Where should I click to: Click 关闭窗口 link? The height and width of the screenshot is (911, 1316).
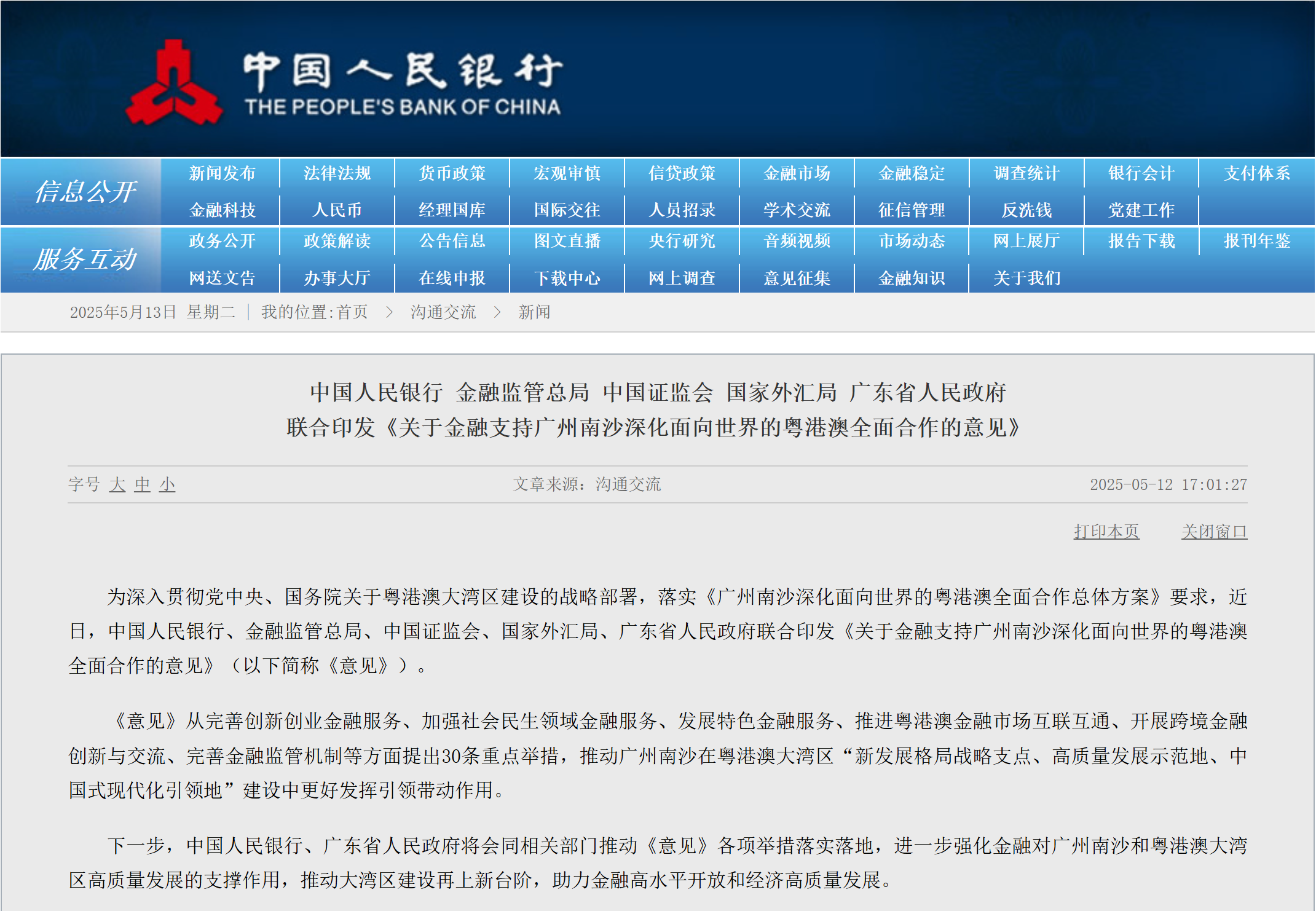point(1214,532)
